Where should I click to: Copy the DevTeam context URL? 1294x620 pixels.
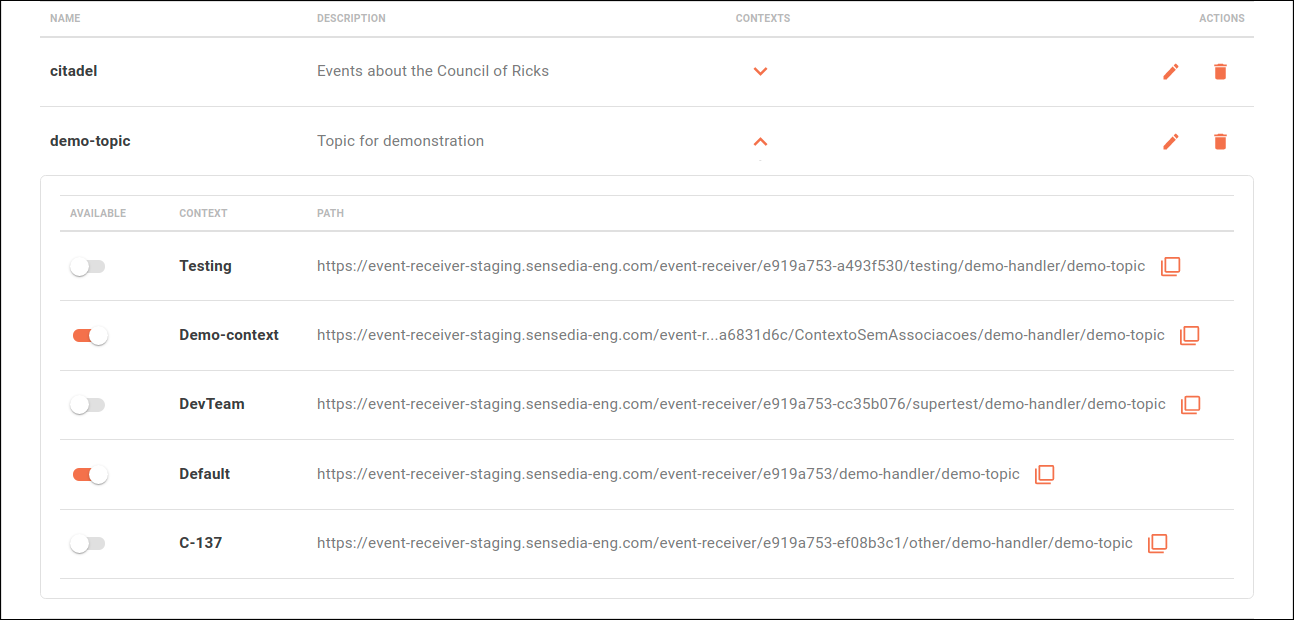click(1188, 404)
